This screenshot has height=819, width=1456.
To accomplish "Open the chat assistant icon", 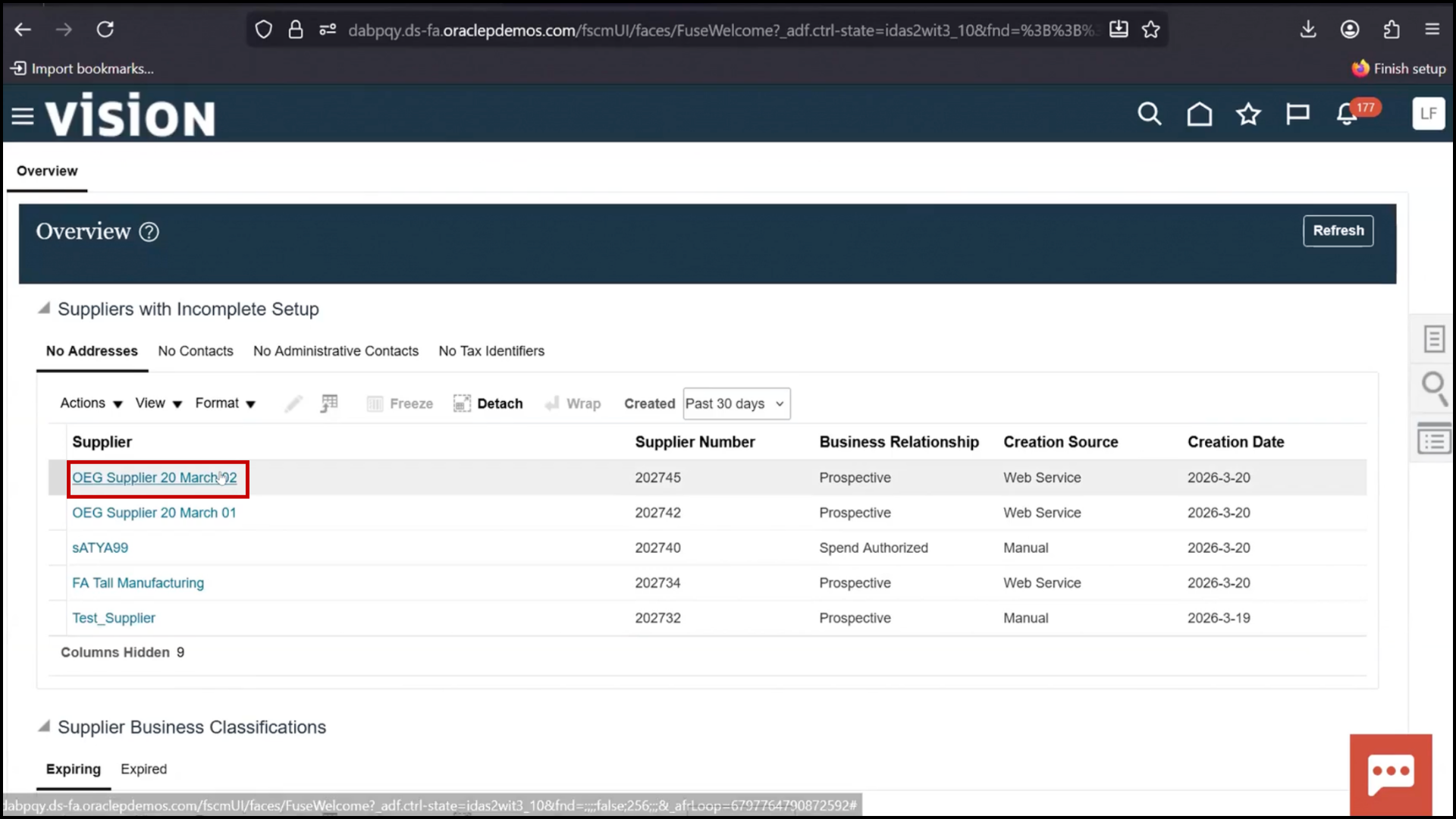I will [x=1391, y=774].
